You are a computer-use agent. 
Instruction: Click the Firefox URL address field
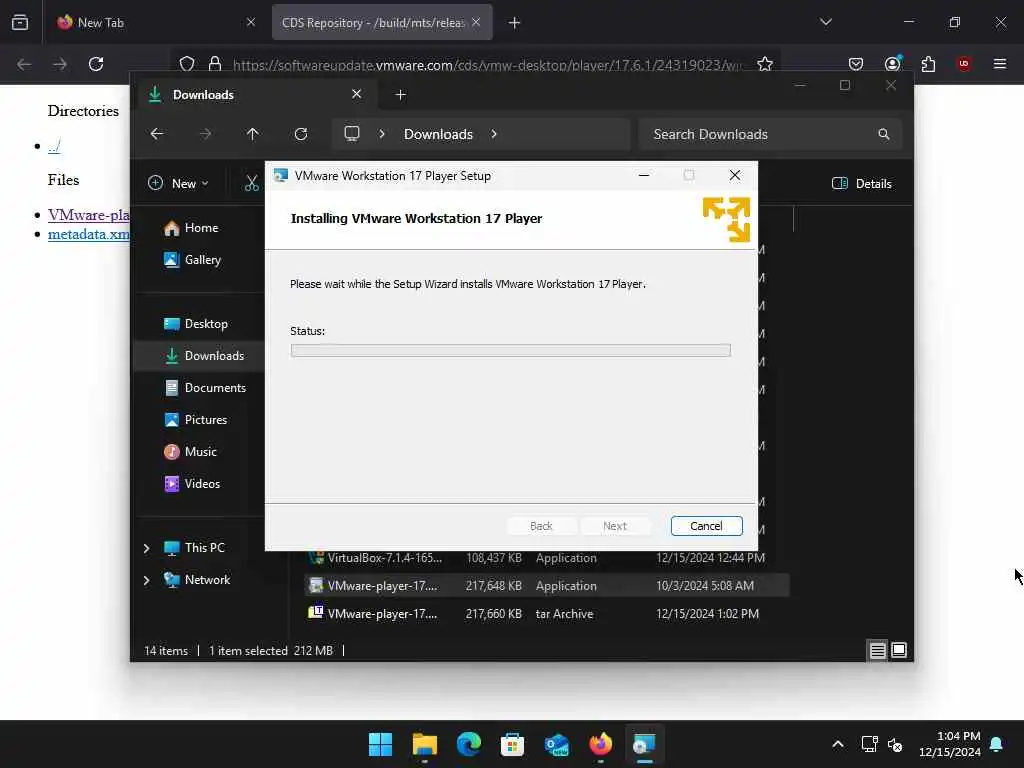tap(487, 65)
